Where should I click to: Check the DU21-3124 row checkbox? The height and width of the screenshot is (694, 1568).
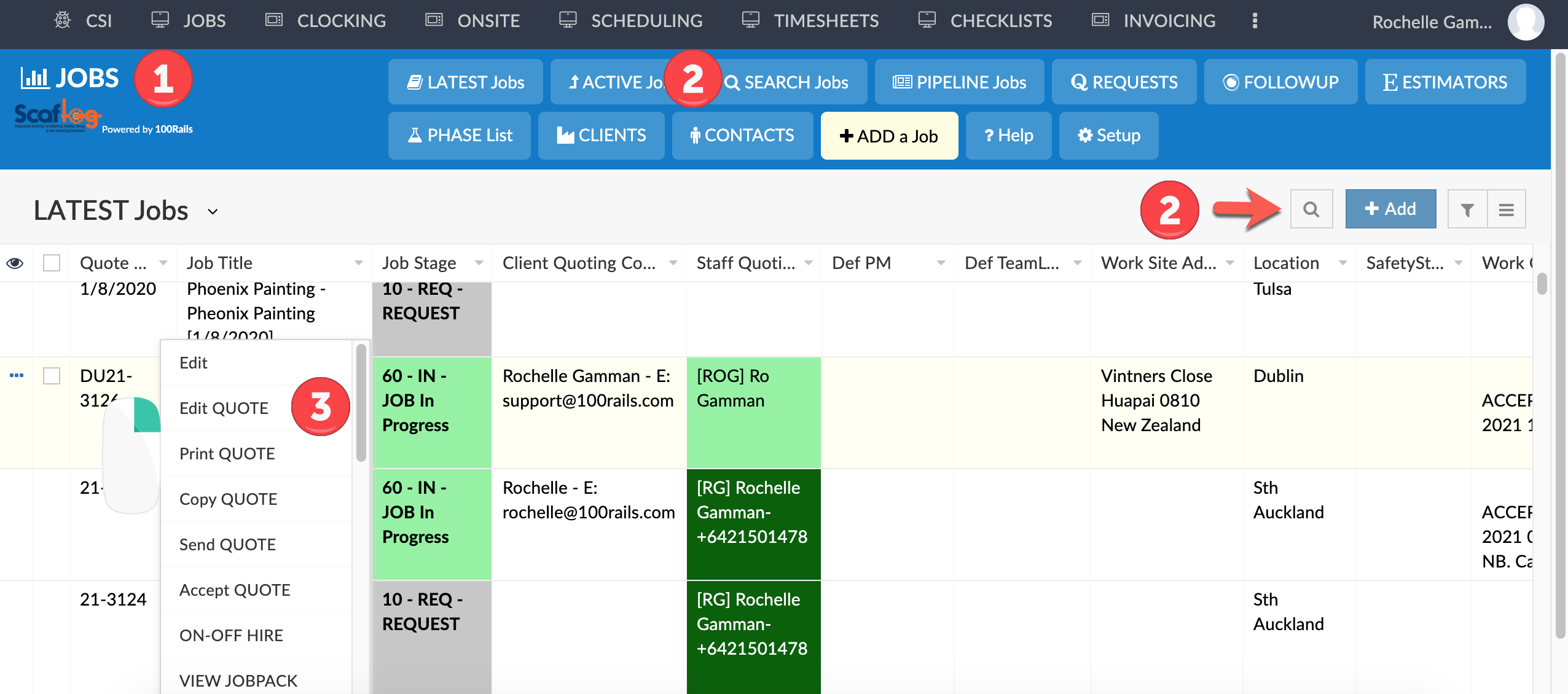point(52,375)
